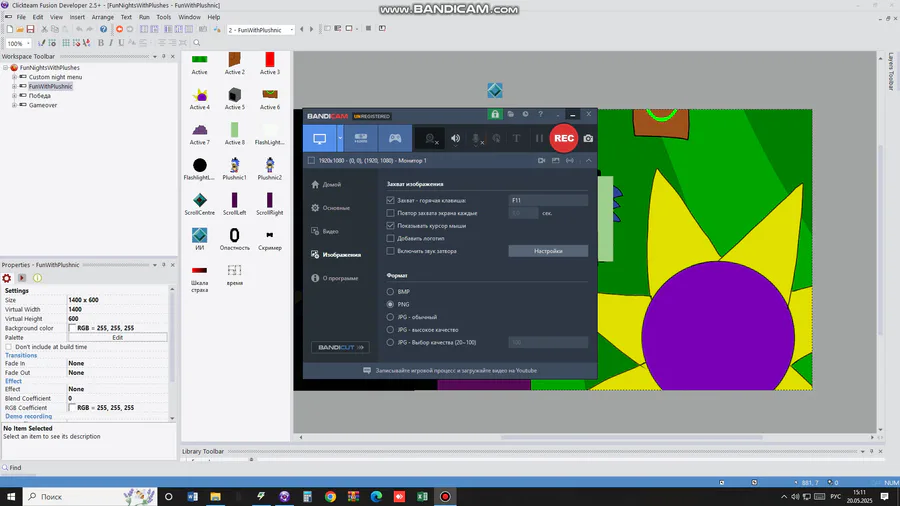The height and width of the screenshot is (506, 900).
Task: Expand 'Custom night menu' tree node
Action: pos(14,77)
